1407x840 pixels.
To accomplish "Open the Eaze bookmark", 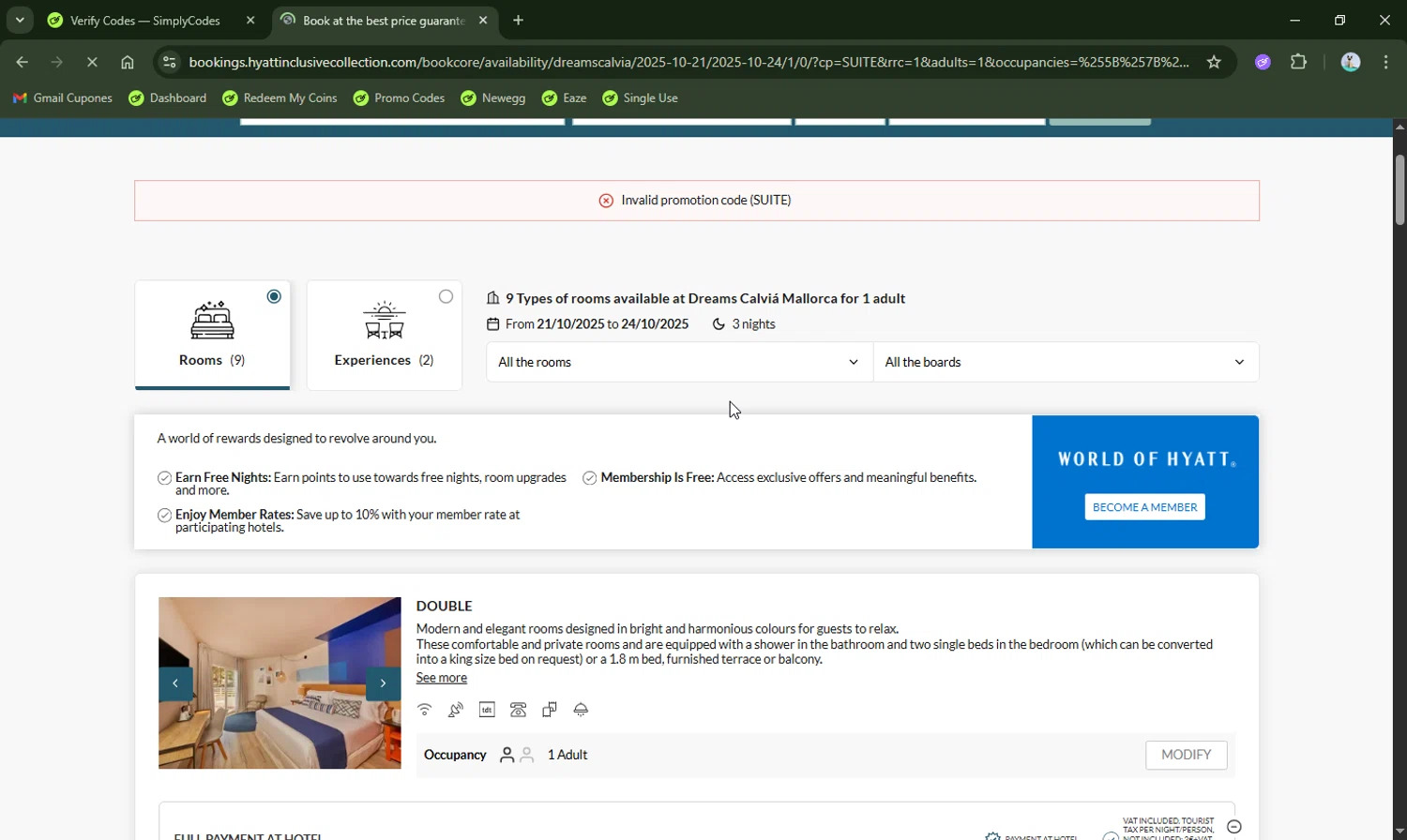I will click(565, 98).
